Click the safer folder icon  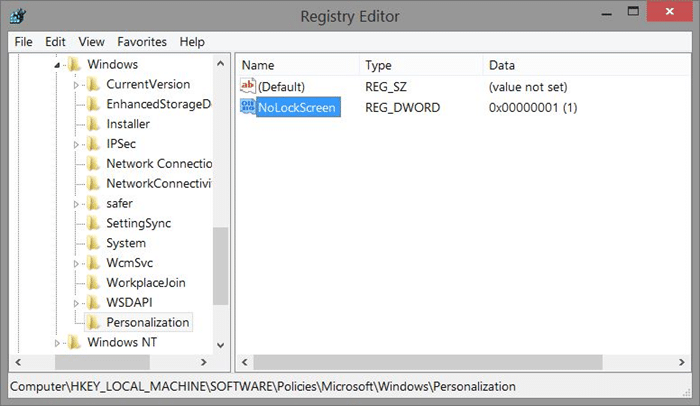pyautogui.click(x=93, y=203)
